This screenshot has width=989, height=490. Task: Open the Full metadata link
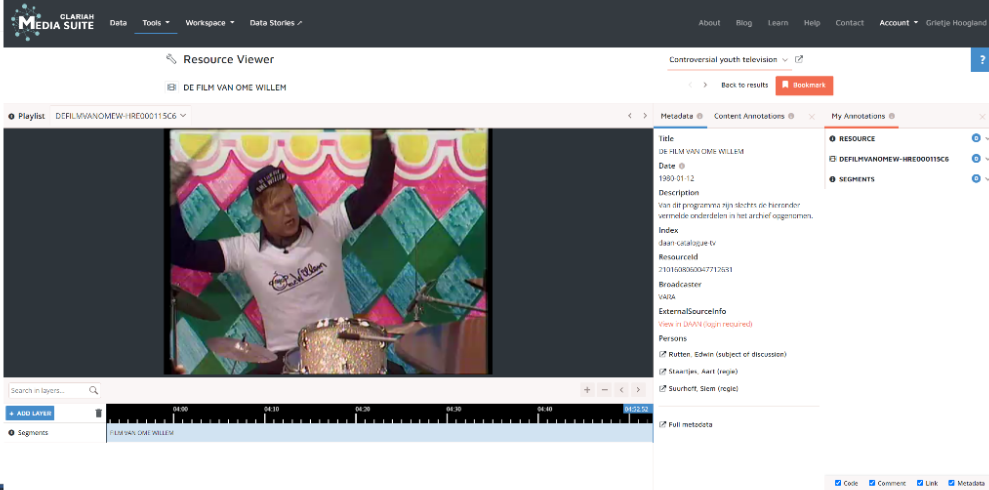(x=689, y=425)
